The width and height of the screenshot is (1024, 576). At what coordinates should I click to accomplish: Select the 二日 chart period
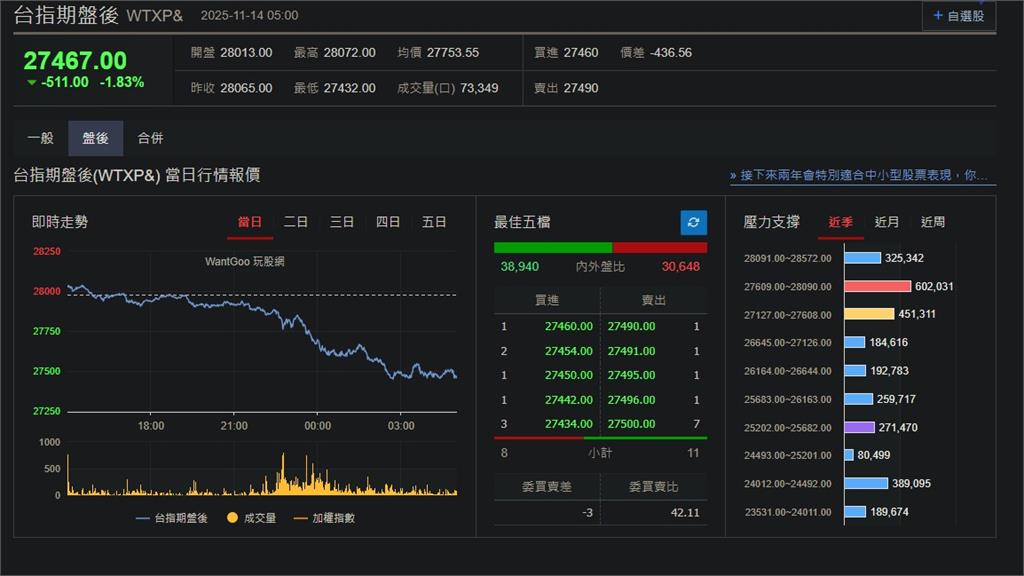point(295,222)
